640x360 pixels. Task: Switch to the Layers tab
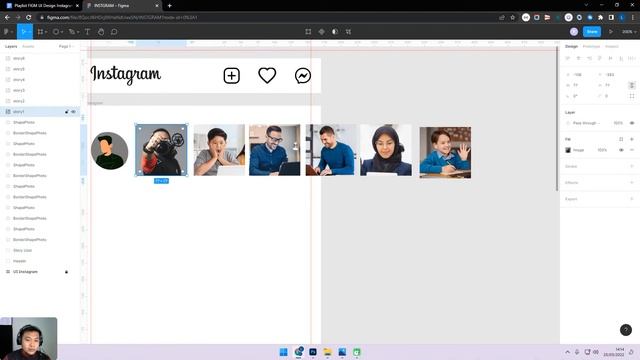tap(11, 46)
